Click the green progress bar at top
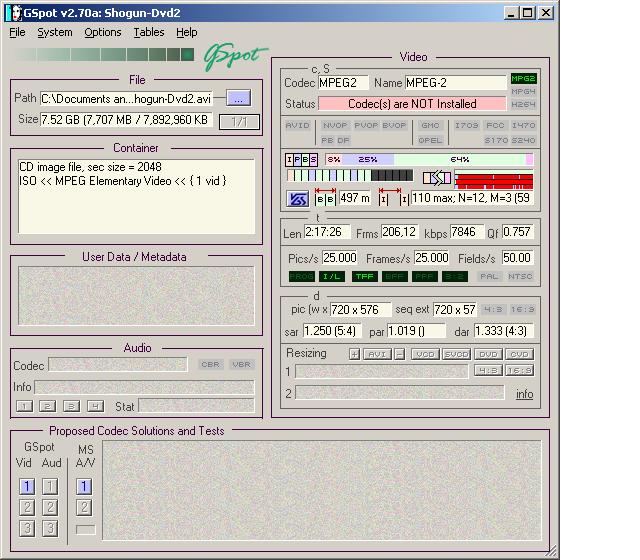The height and width of the screenshot is (560, 640). tap(104, 54)
